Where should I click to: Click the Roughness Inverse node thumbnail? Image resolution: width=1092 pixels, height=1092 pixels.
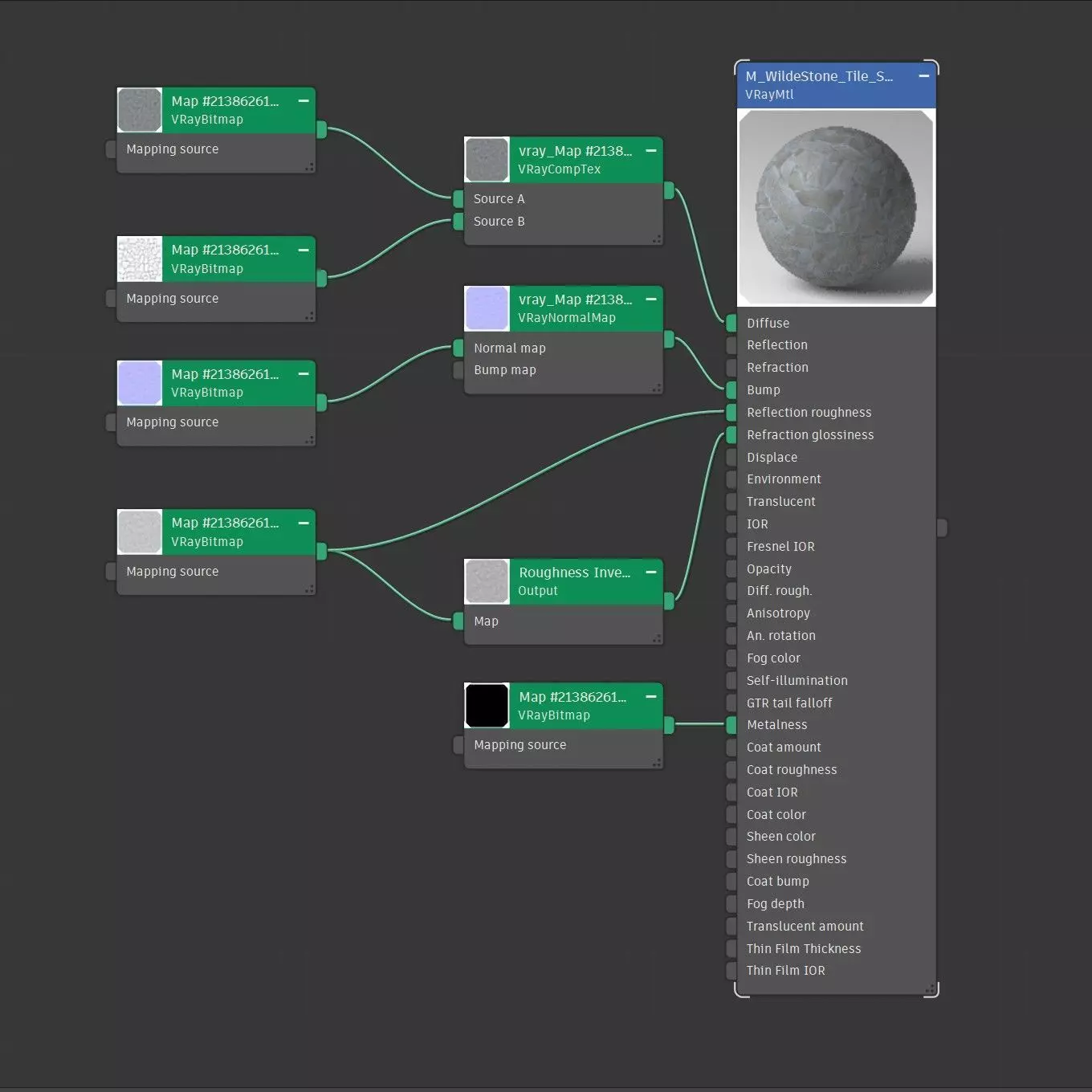pos(487,581)
